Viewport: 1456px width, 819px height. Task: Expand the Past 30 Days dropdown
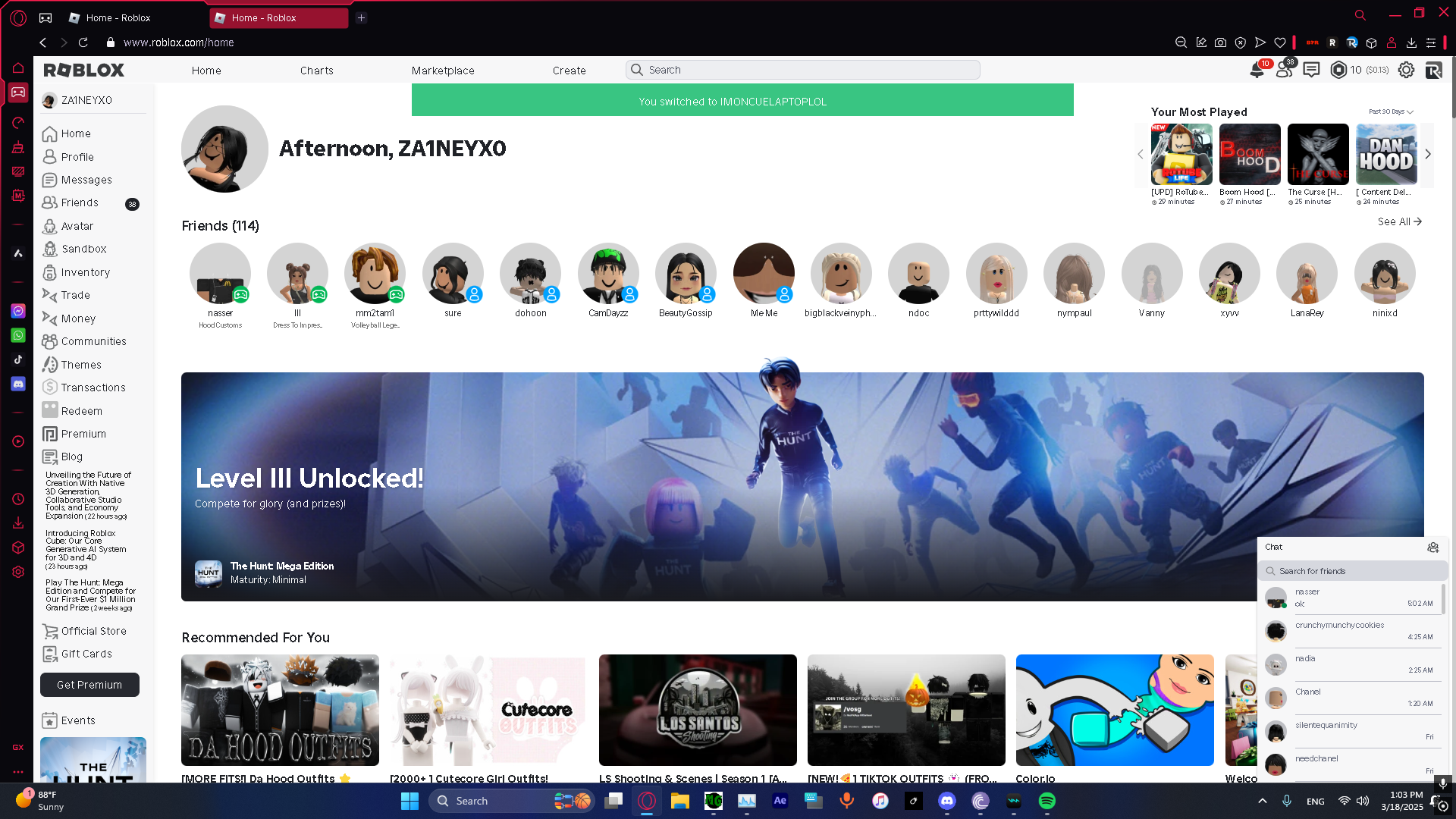coord(1390,111)
